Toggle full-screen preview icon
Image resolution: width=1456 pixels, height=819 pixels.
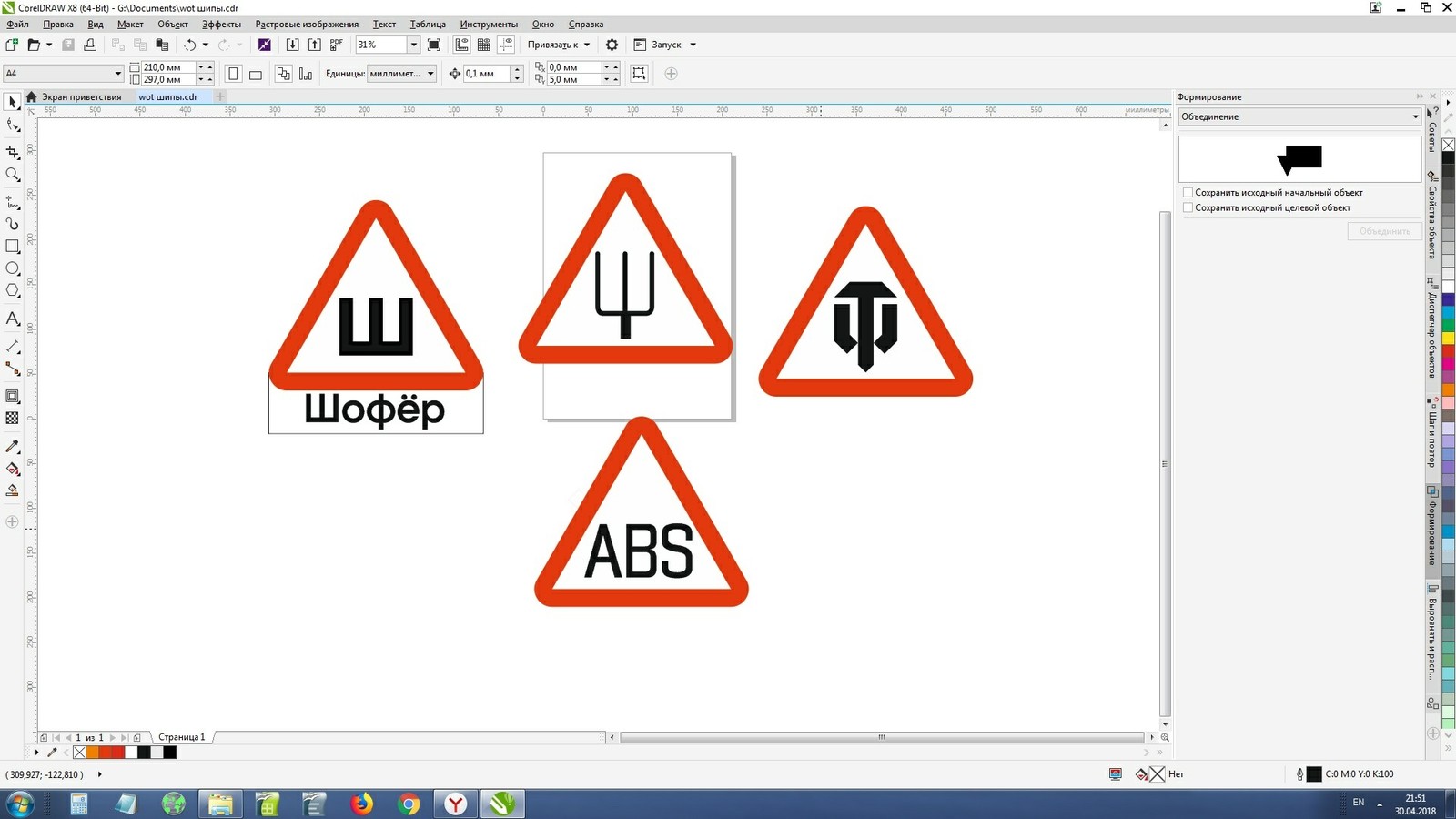(434, 45)
